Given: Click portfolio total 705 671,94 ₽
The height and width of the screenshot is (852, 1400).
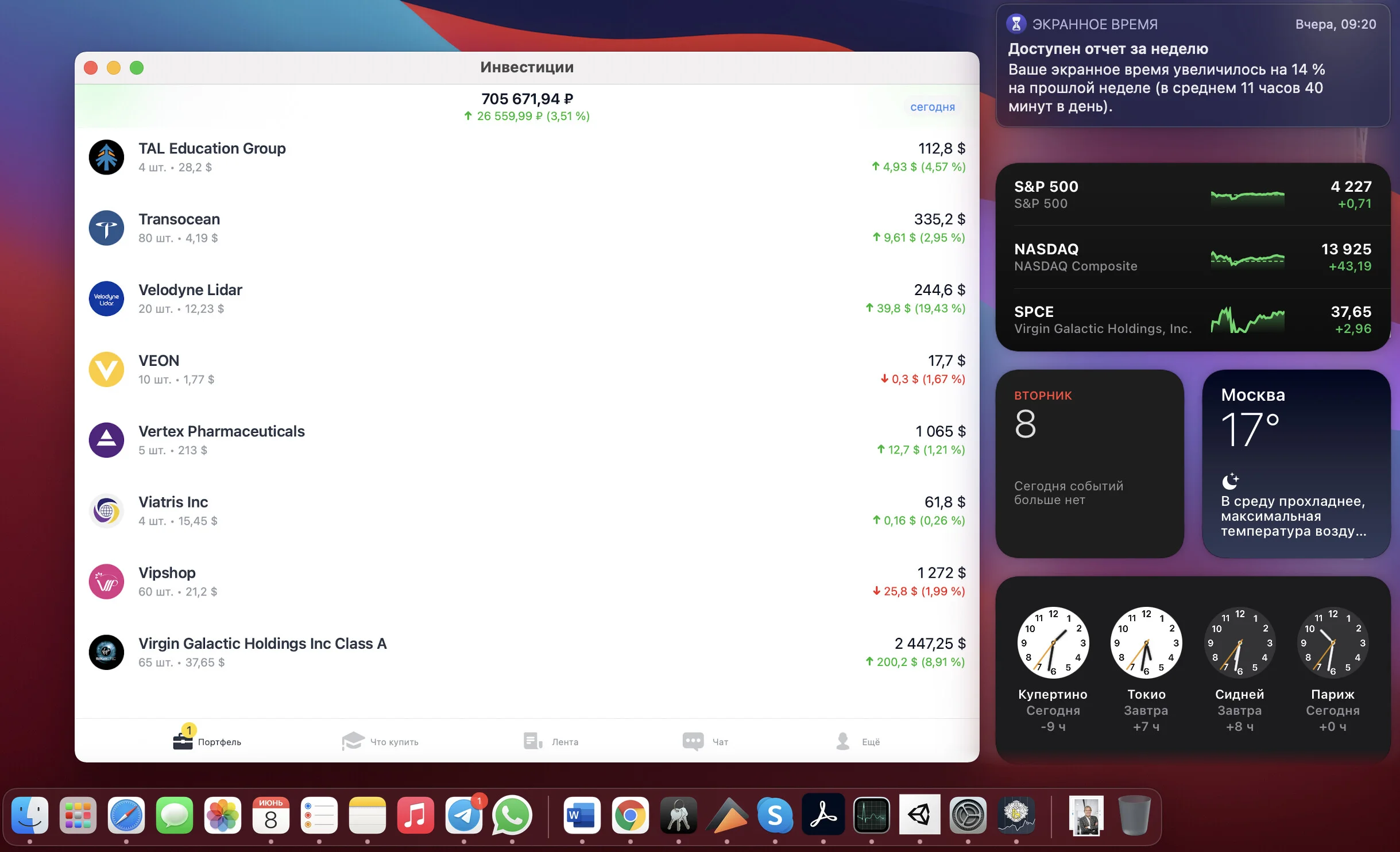Looking at the screenshot, I should click(x=527, y=99).
